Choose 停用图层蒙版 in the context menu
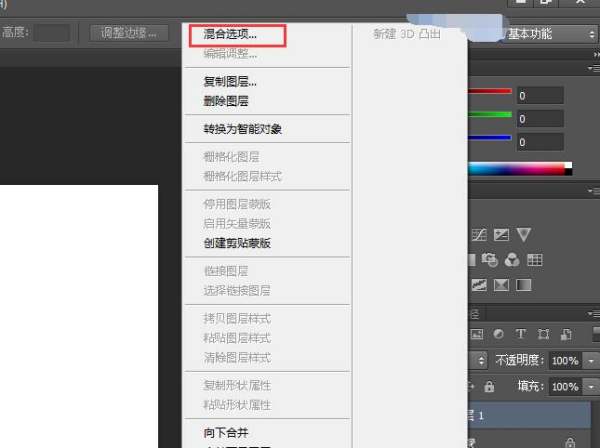The height and width of the screenshot is (448, 600). click(x=237, y=204)
